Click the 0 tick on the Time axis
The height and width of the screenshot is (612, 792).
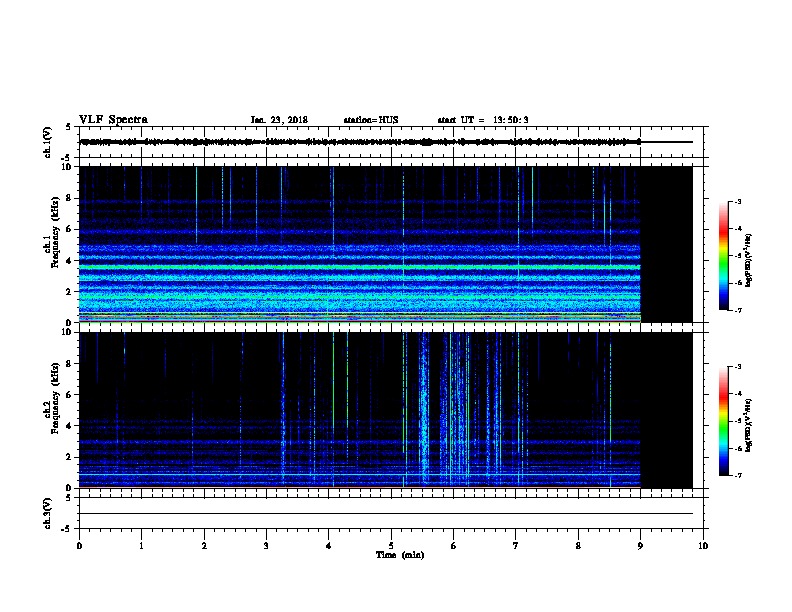click(x=79, y=546)
